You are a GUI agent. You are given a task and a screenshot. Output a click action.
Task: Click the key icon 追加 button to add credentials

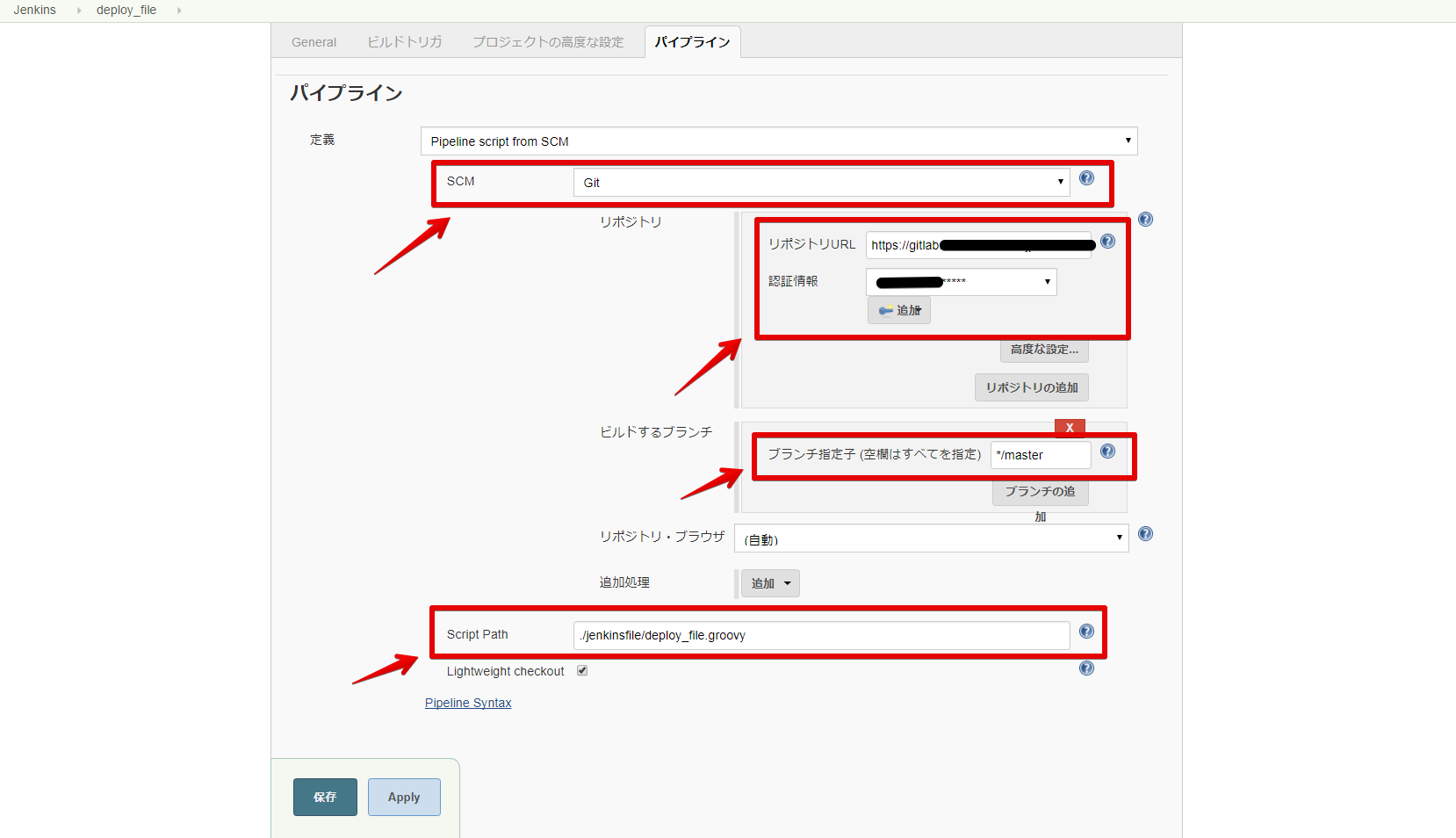(898, 309)
